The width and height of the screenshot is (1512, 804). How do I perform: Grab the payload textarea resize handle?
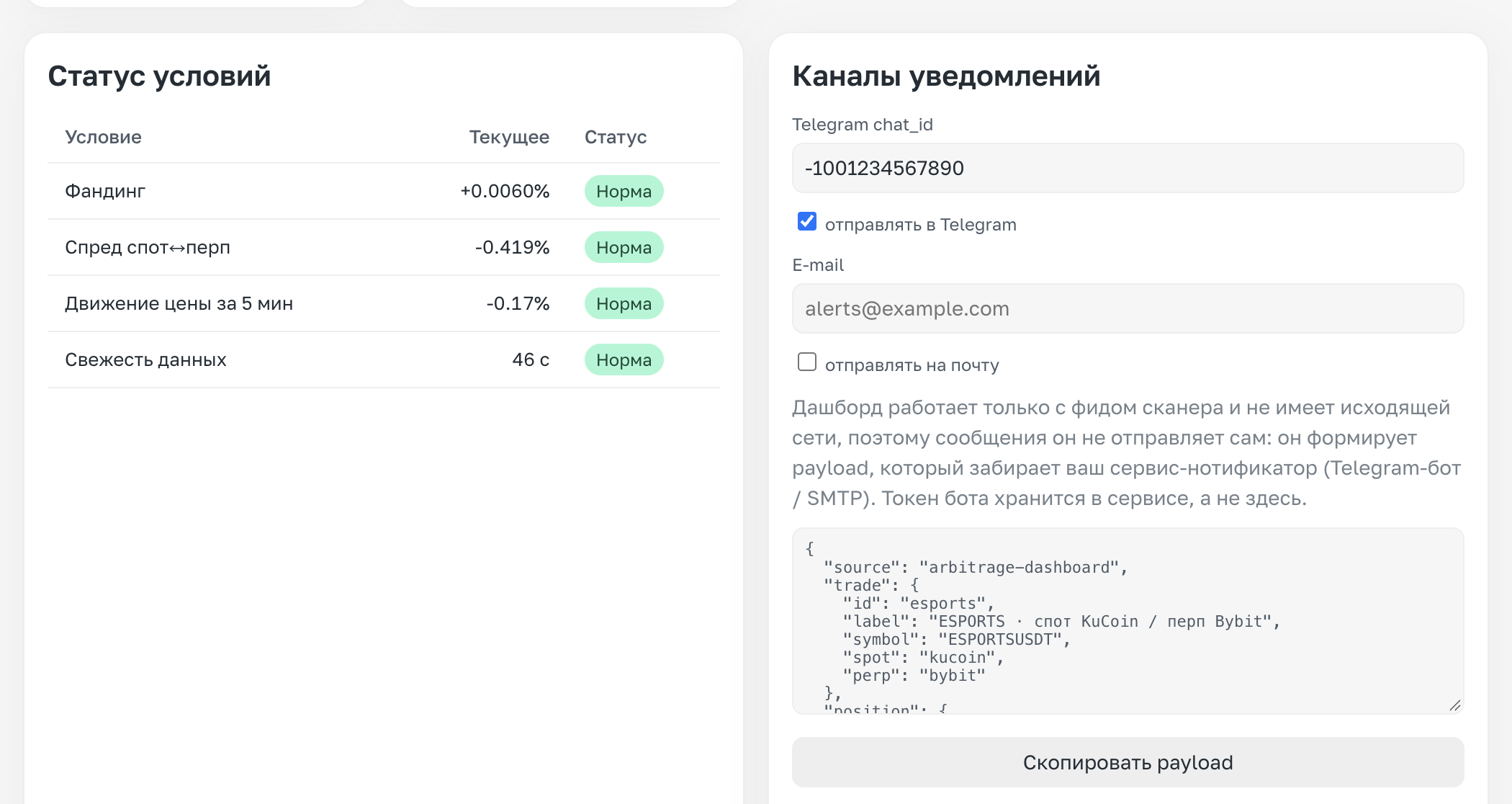pos(1455,705)
